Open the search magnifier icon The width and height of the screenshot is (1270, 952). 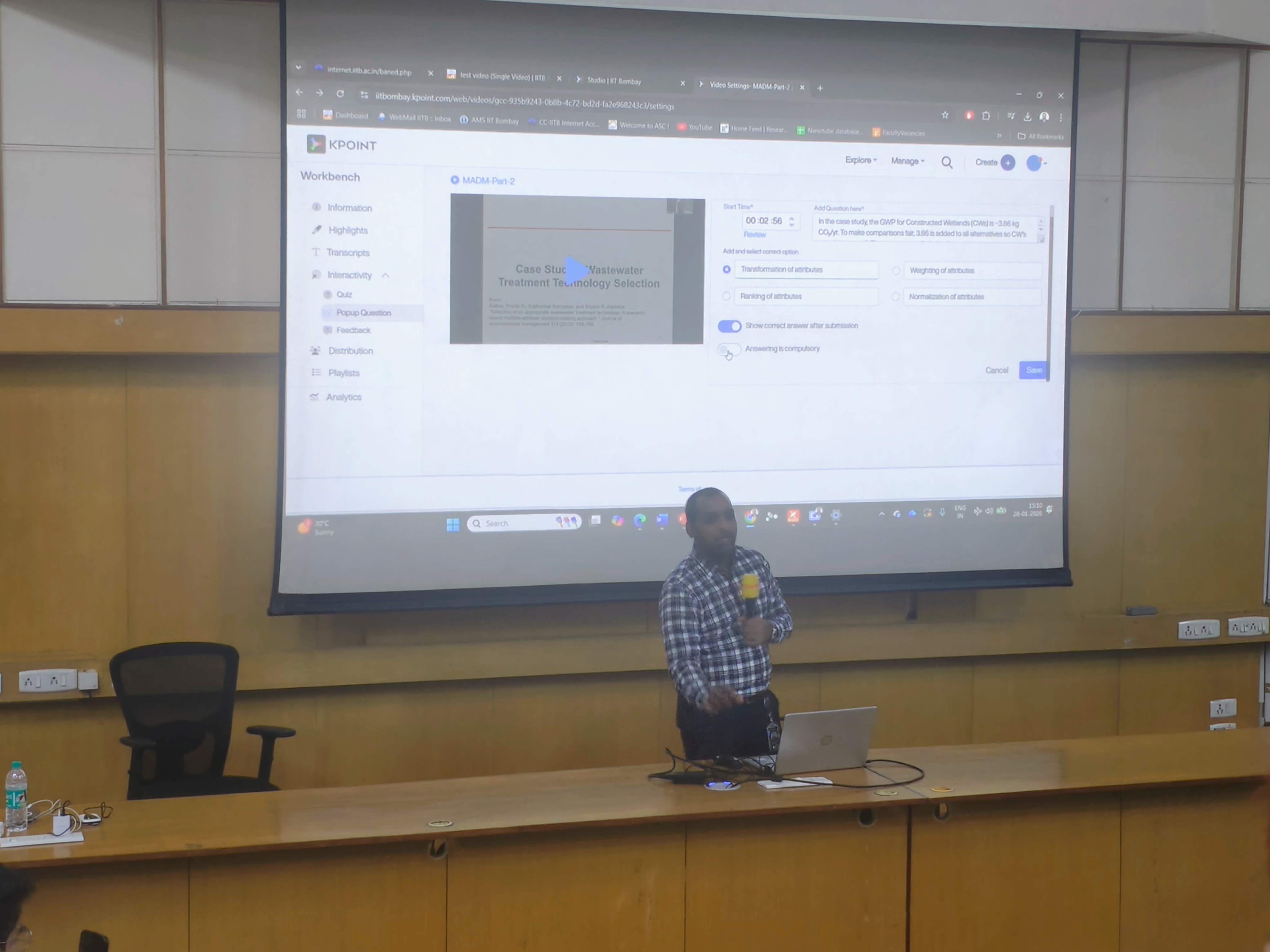pos(947,162)
